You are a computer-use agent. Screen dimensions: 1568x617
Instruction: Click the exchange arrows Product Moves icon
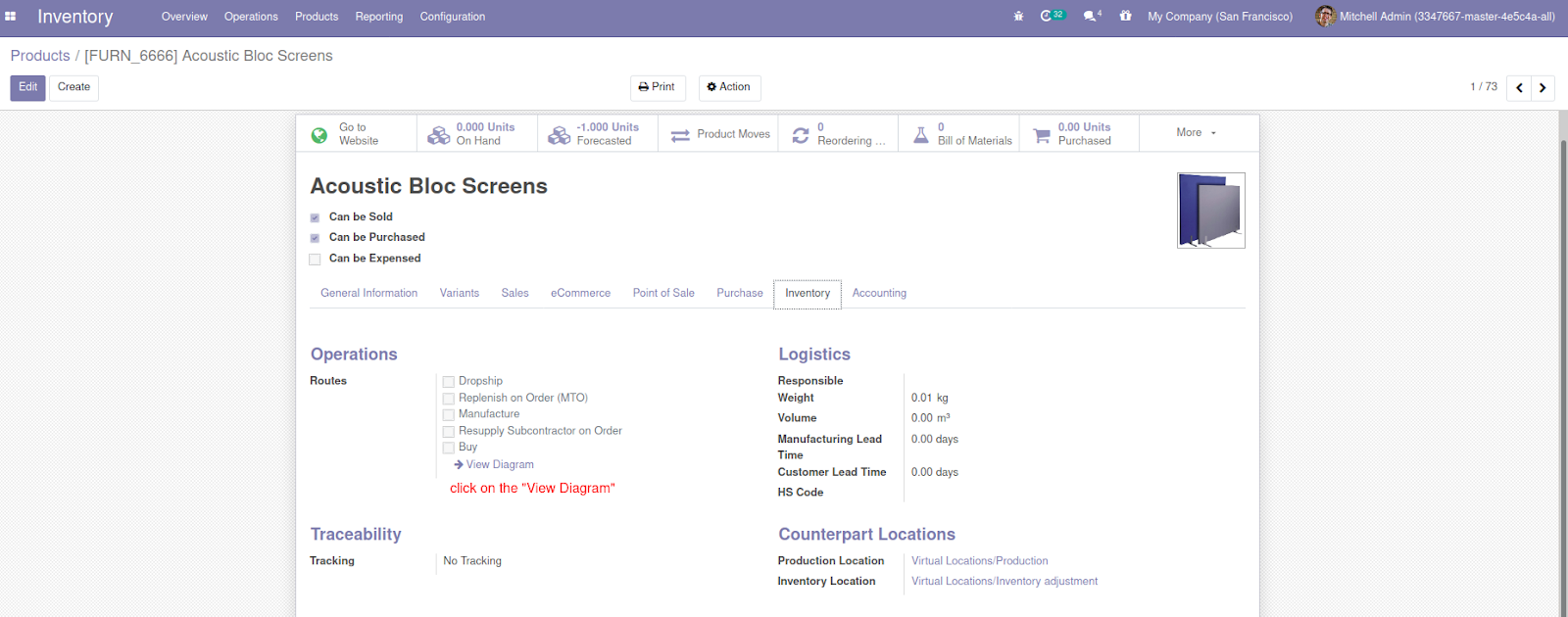(x=680, y=136)
